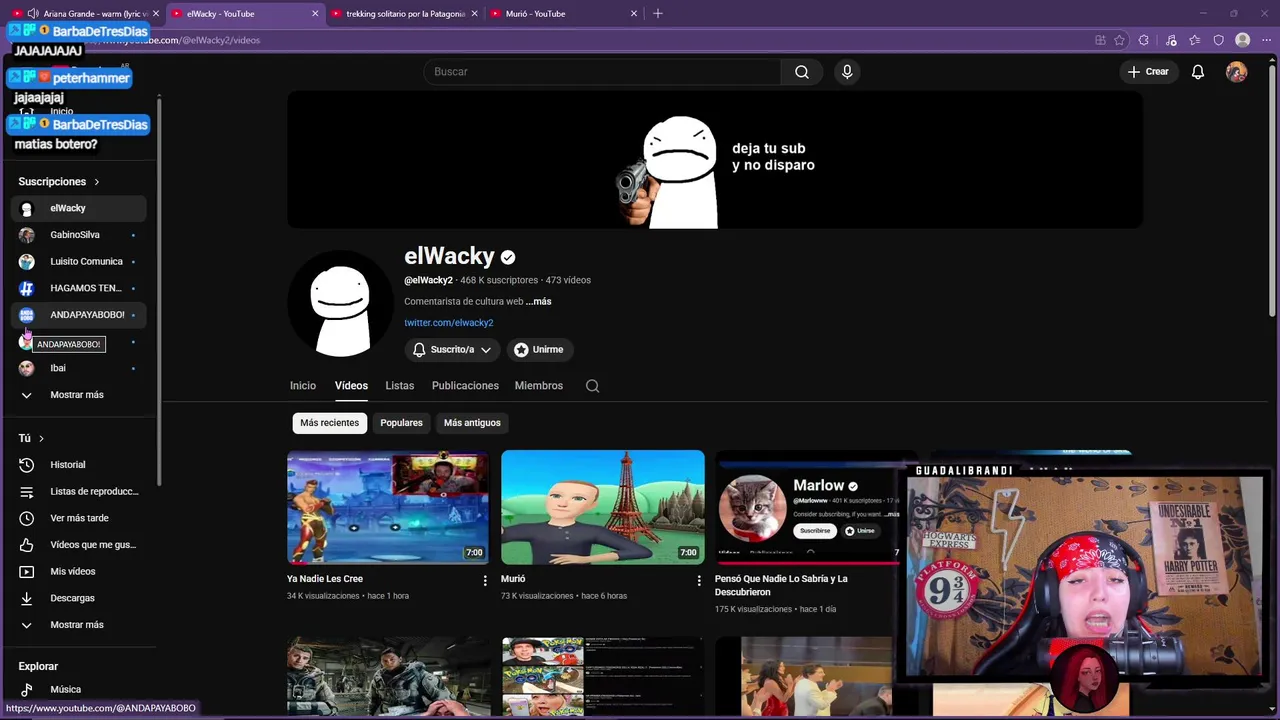Click the Unirme membership button
Image resolution: width=1280 pixels, height=720 pixels.
point(539,350)
